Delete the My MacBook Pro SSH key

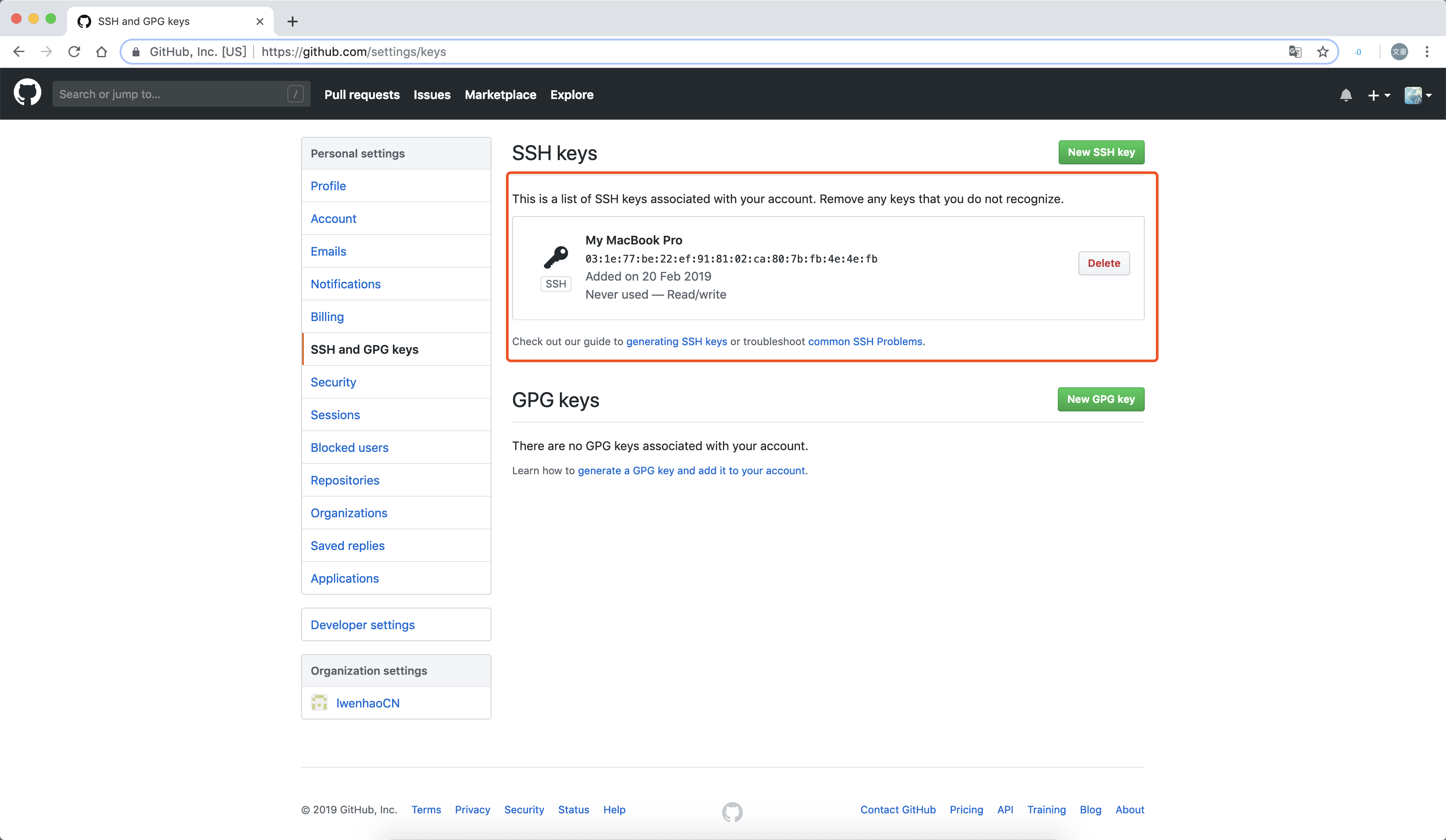(1103, 263)
